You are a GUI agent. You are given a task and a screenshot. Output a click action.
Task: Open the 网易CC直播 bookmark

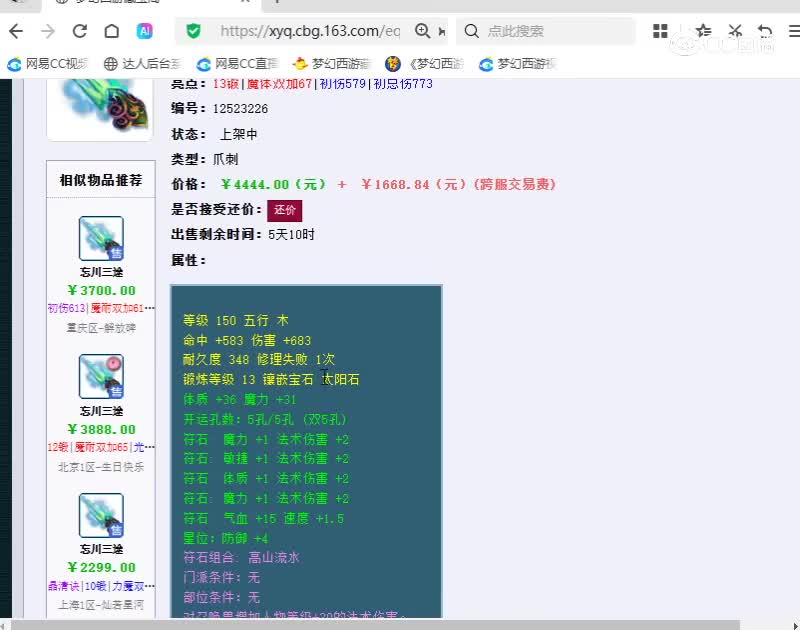[x=237, y=64]
